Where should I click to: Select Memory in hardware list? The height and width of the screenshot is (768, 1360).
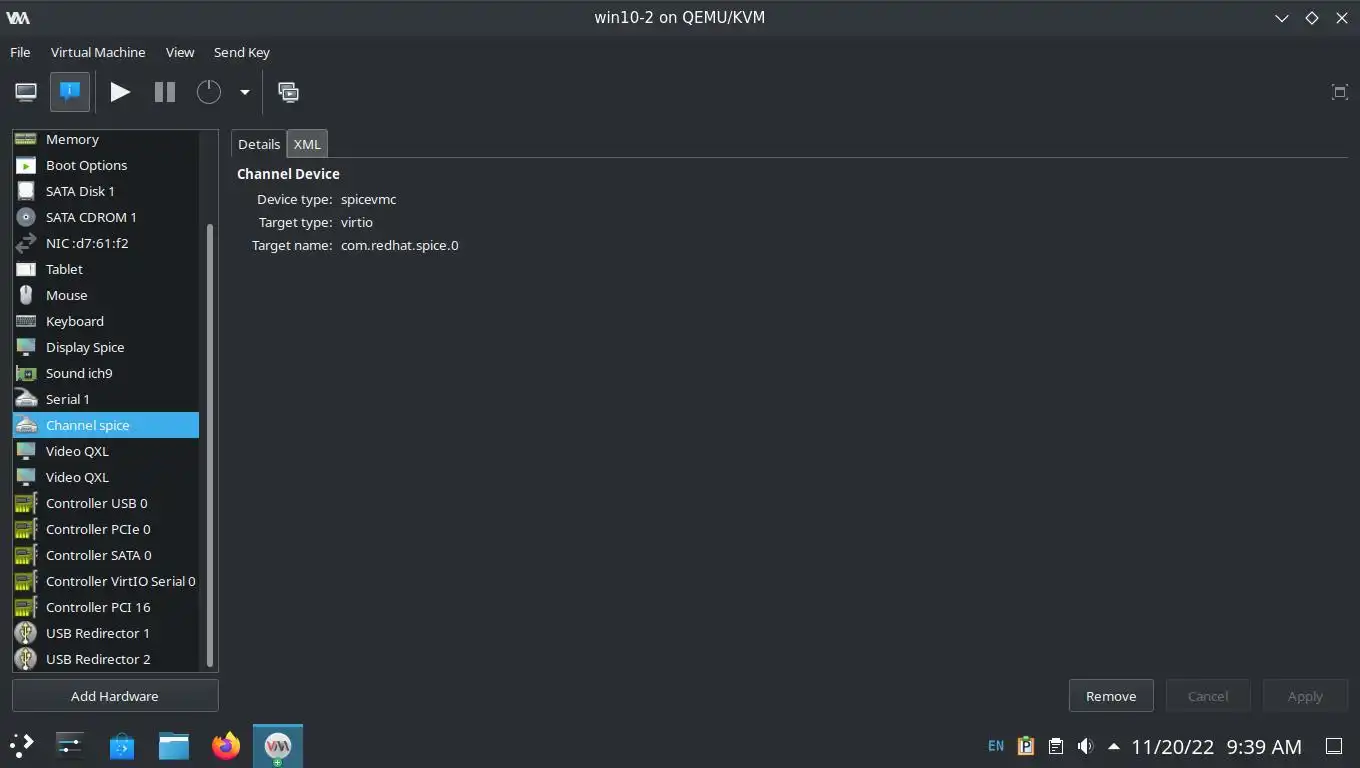[x=106, y=139]
